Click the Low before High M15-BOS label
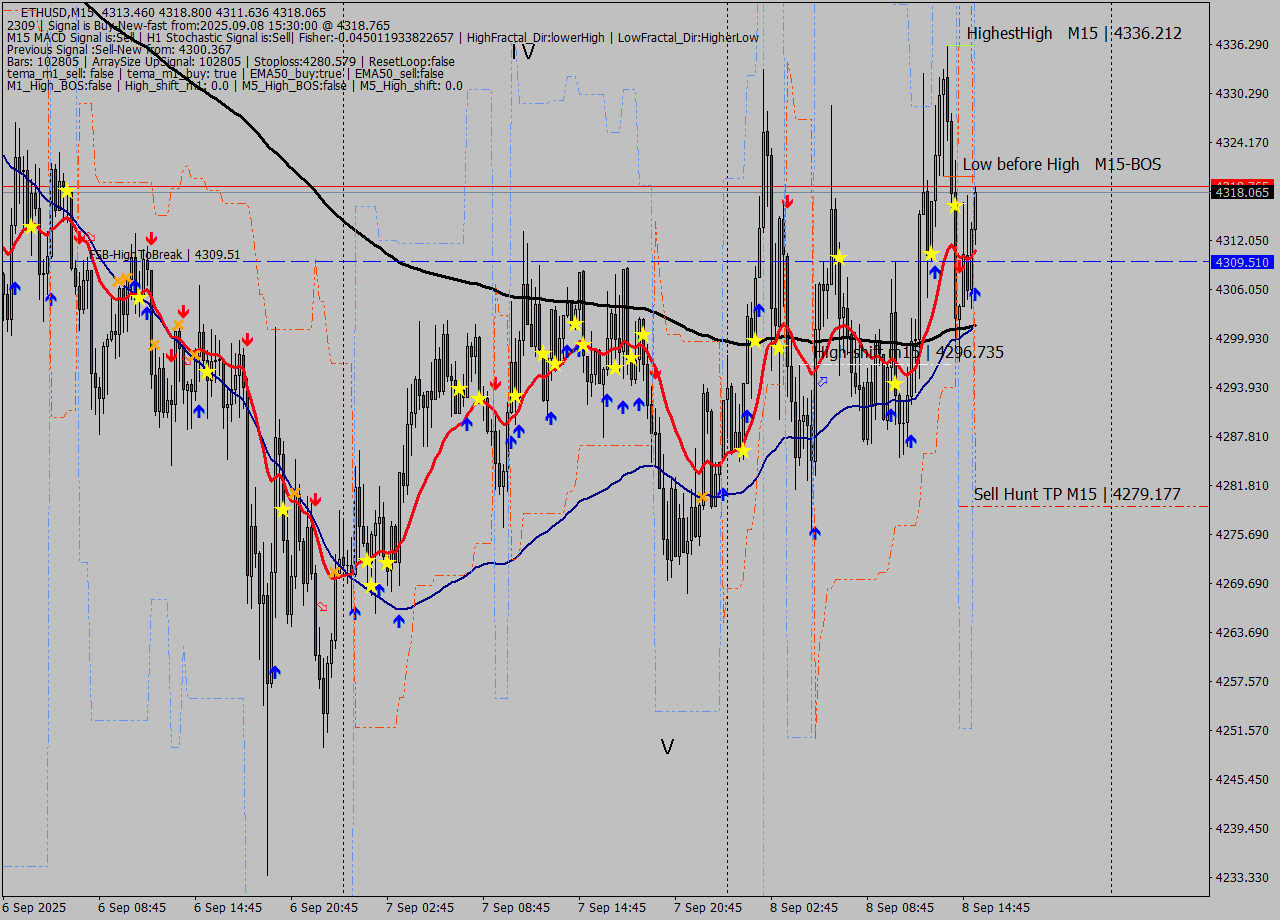 point(1061,164)
